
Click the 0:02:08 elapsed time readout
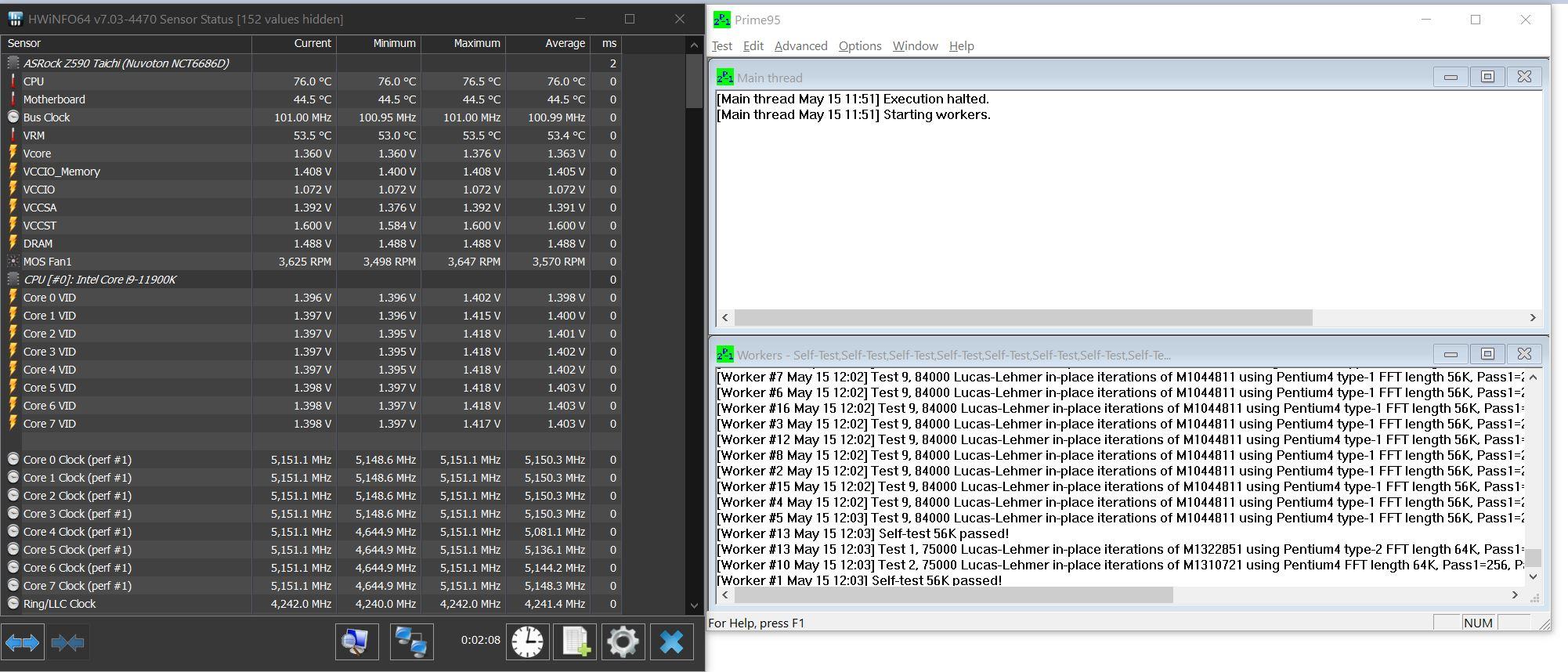point(480,640)
